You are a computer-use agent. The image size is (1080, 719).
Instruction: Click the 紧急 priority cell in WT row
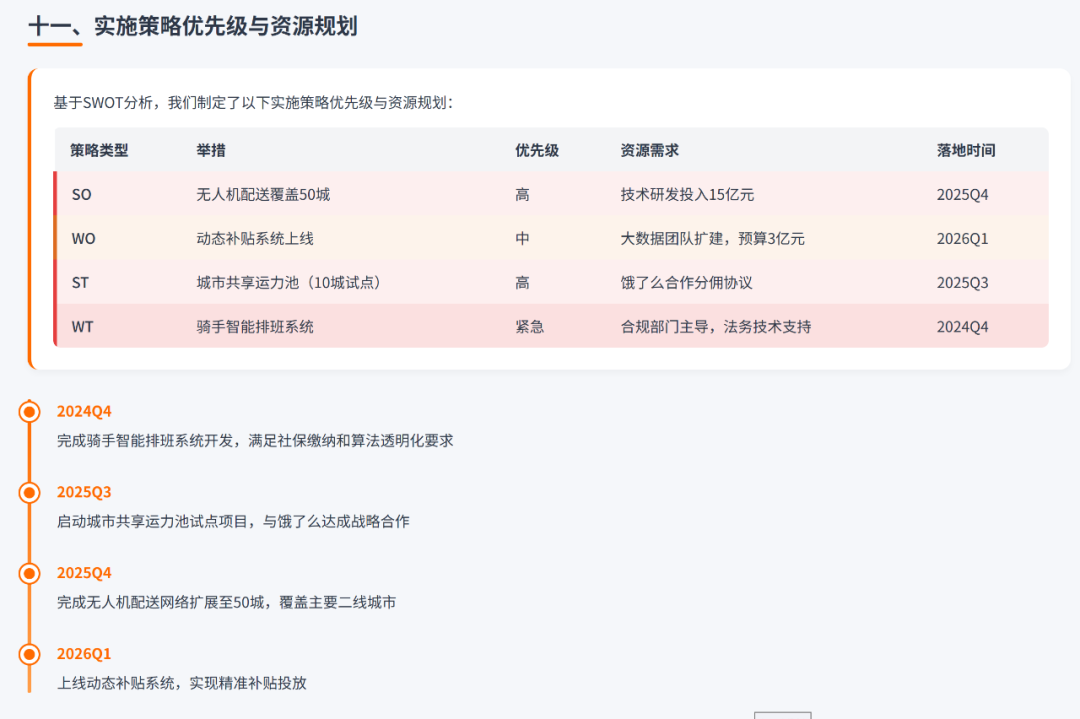(528, 326)
